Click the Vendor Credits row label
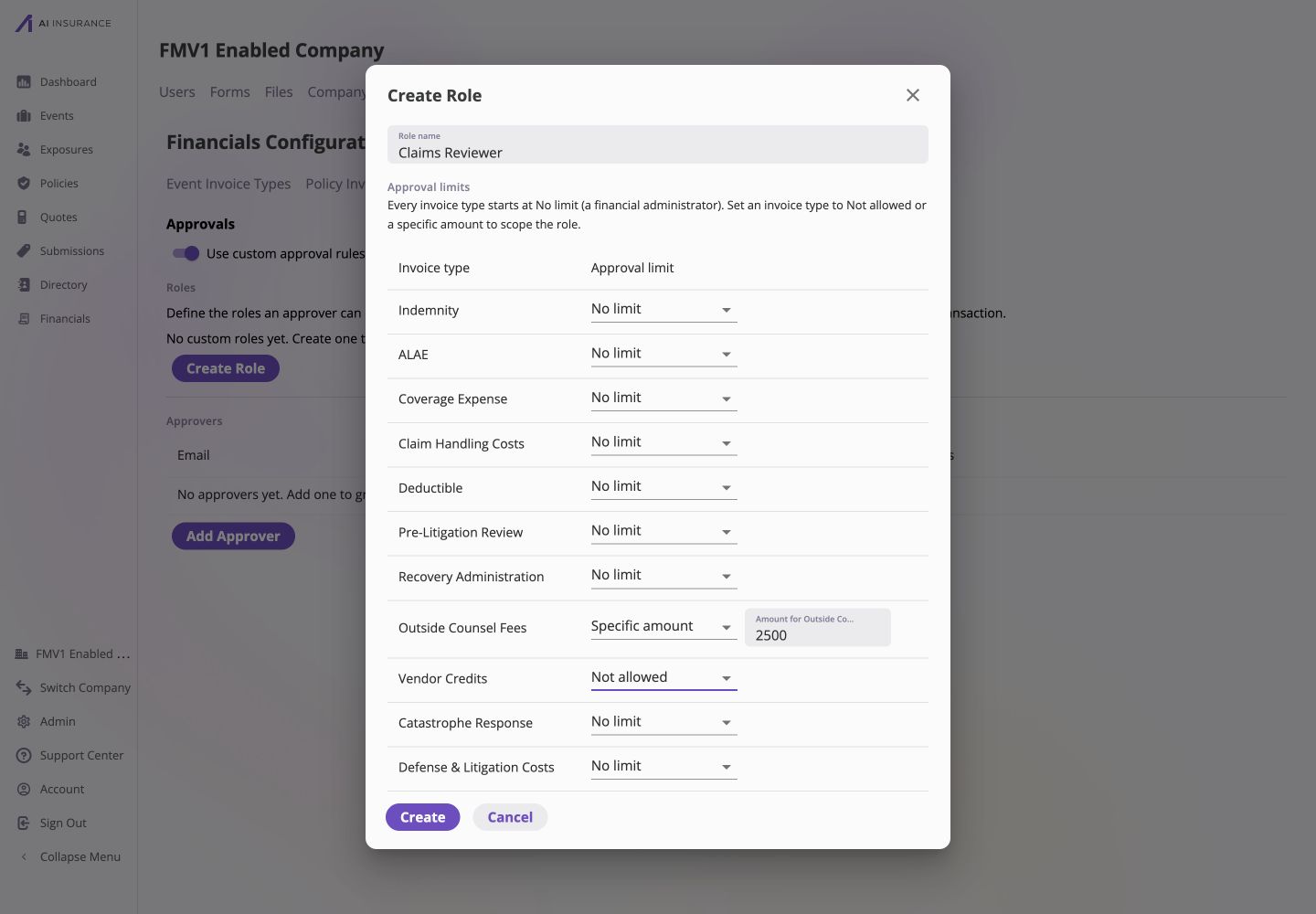 443,678
